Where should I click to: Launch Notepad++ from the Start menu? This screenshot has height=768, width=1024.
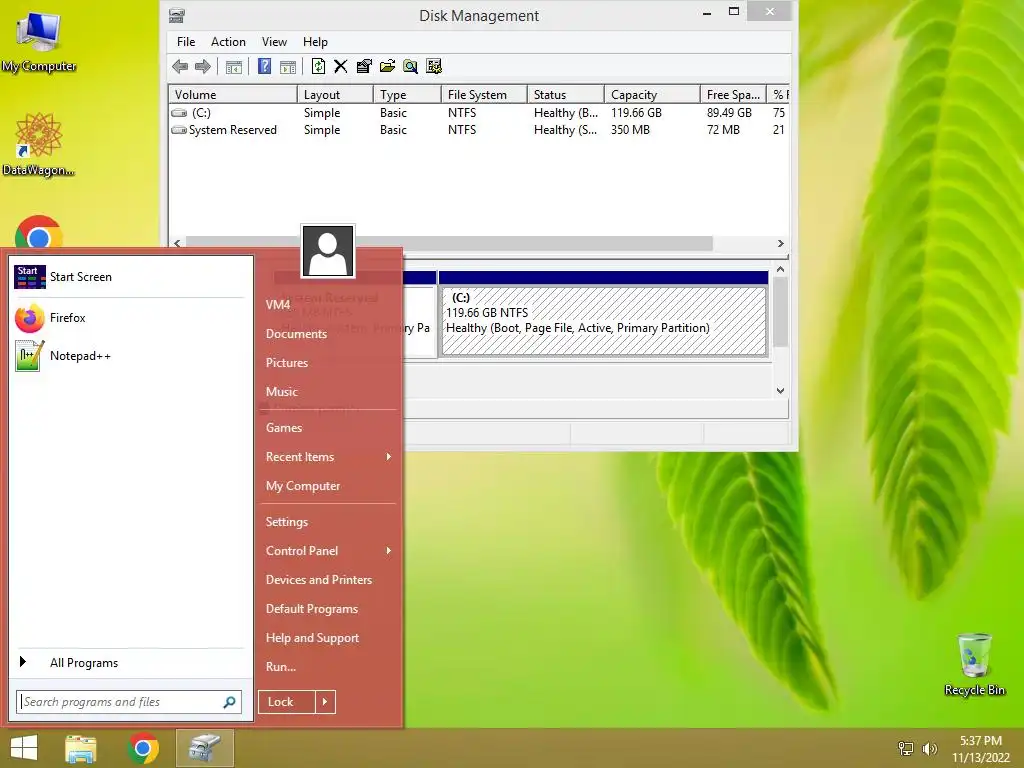[x=129, y=356]
